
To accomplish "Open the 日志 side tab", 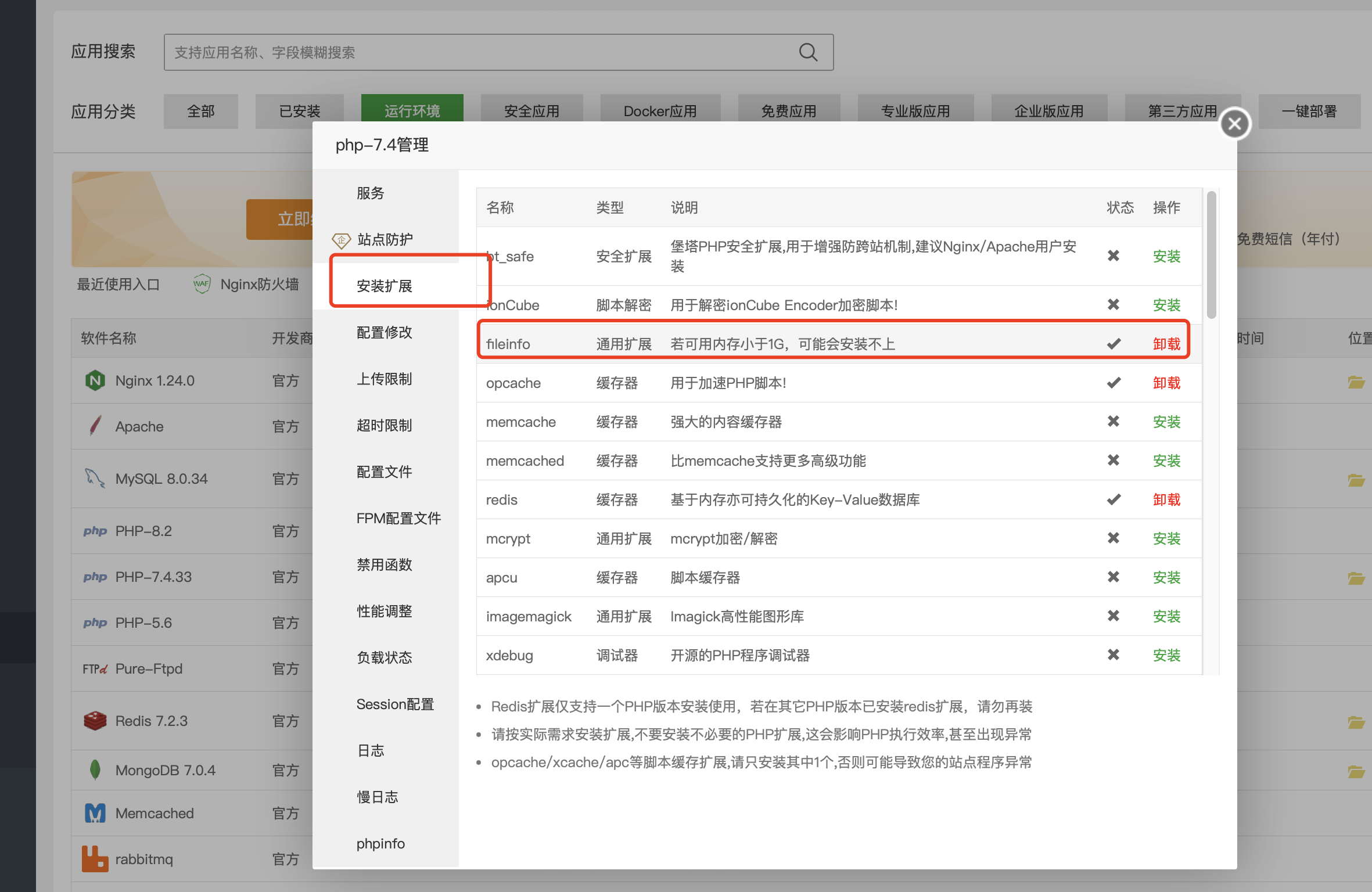I will (386, 750).
